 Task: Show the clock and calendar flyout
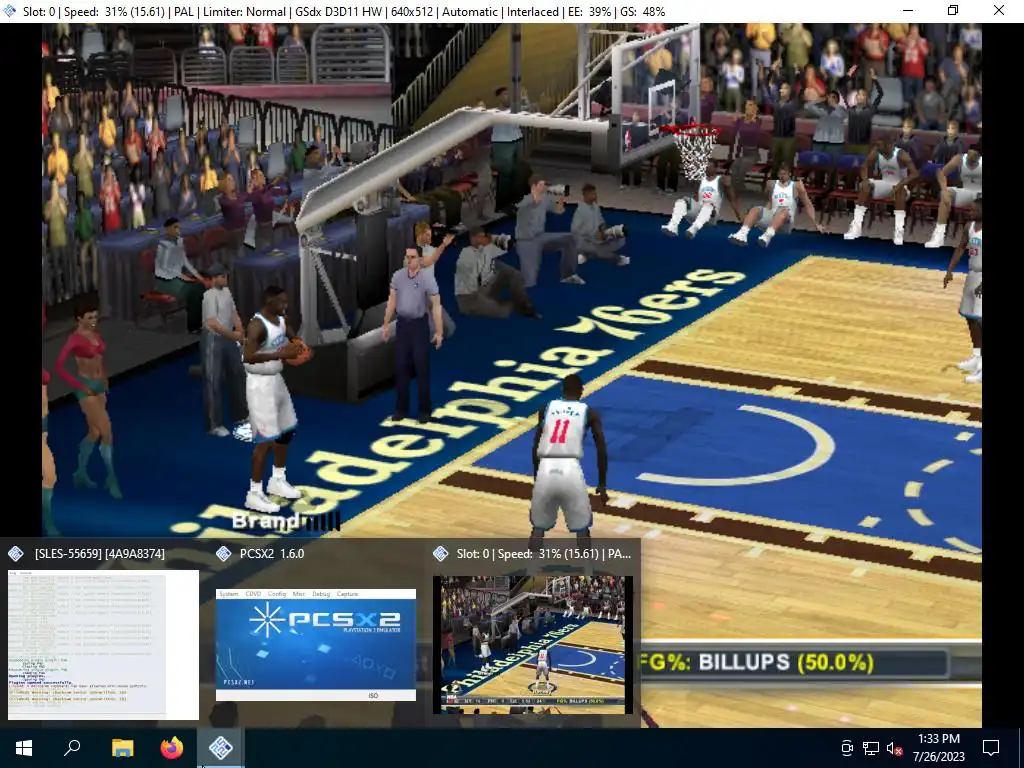point(938,748)
